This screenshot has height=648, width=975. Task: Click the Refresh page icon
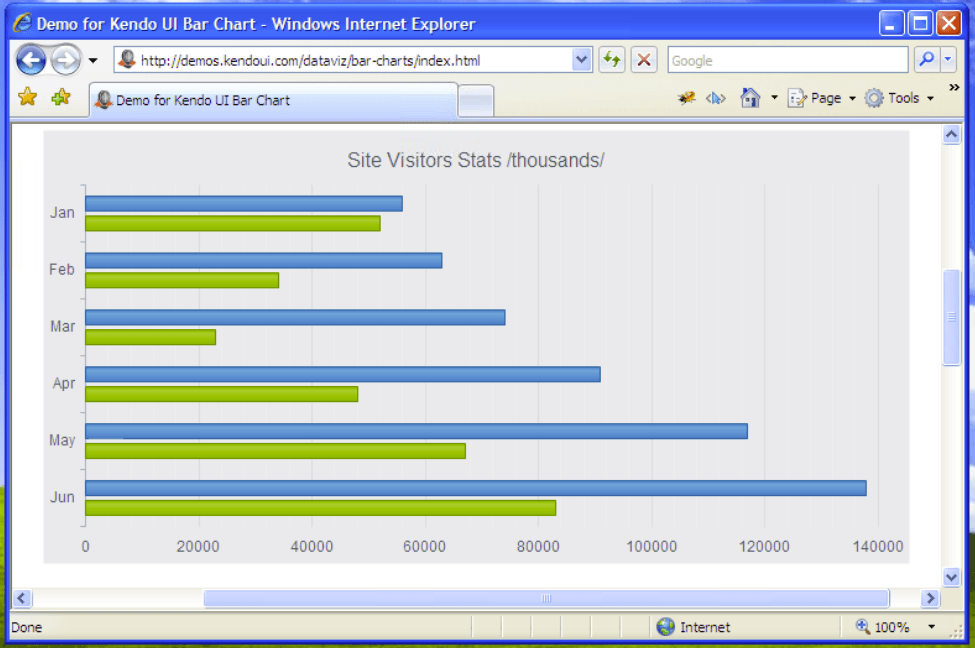(611, 60)
